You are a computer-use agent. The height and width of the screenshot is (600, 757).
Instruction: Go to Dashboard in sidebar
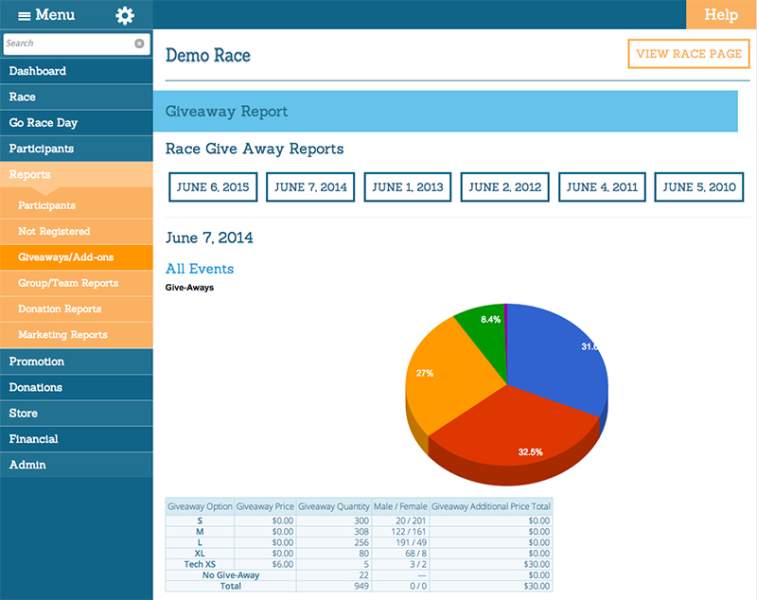tap(37, 71)
